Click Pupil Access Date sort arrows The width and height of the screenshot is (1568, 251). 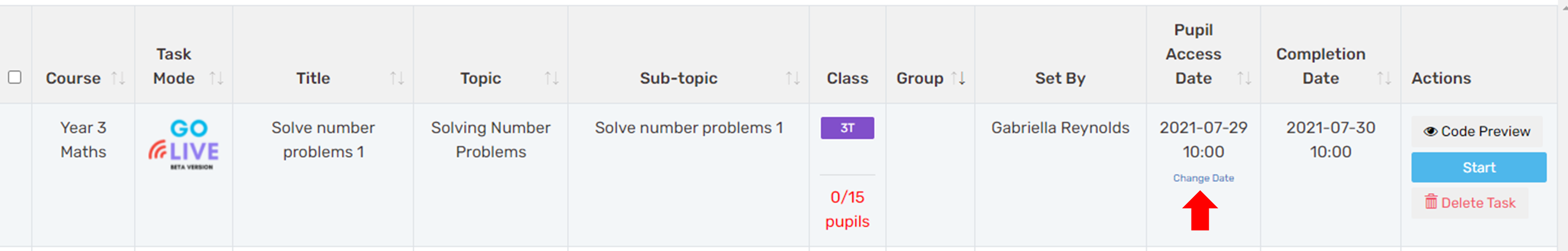click(x=1244, y=78)
